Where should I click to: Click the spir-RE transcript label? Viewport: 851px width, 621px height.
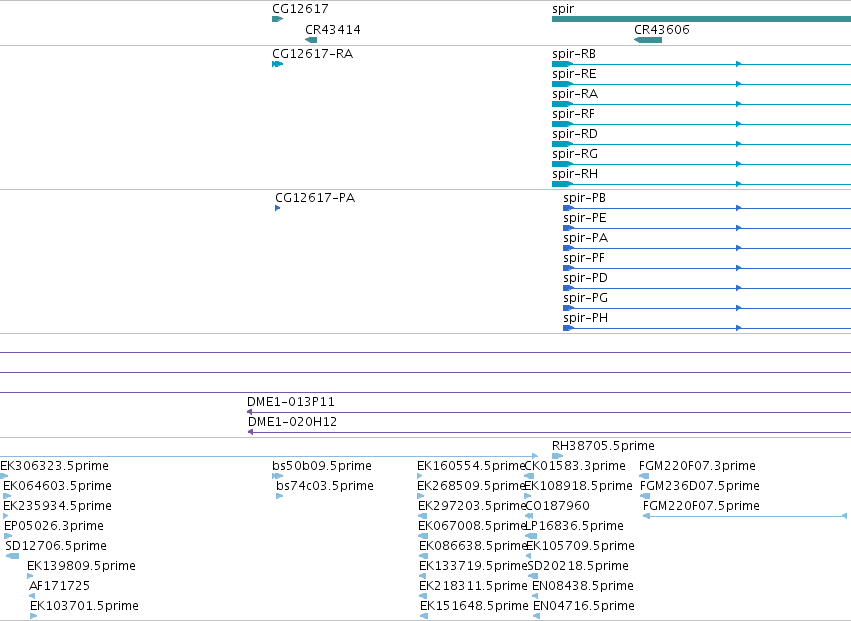(x=574, y=74)
